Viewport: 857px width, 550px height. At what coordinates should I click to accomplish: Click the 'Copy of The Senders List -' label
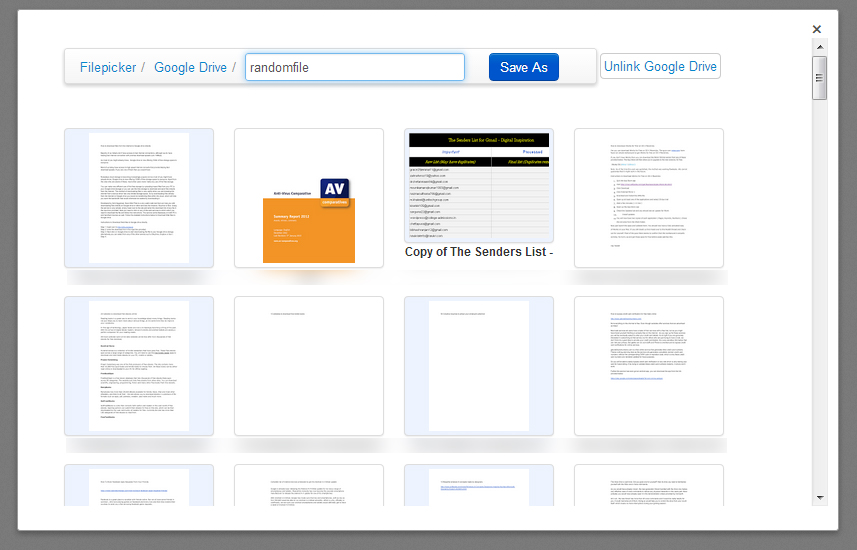click(479, 252)
